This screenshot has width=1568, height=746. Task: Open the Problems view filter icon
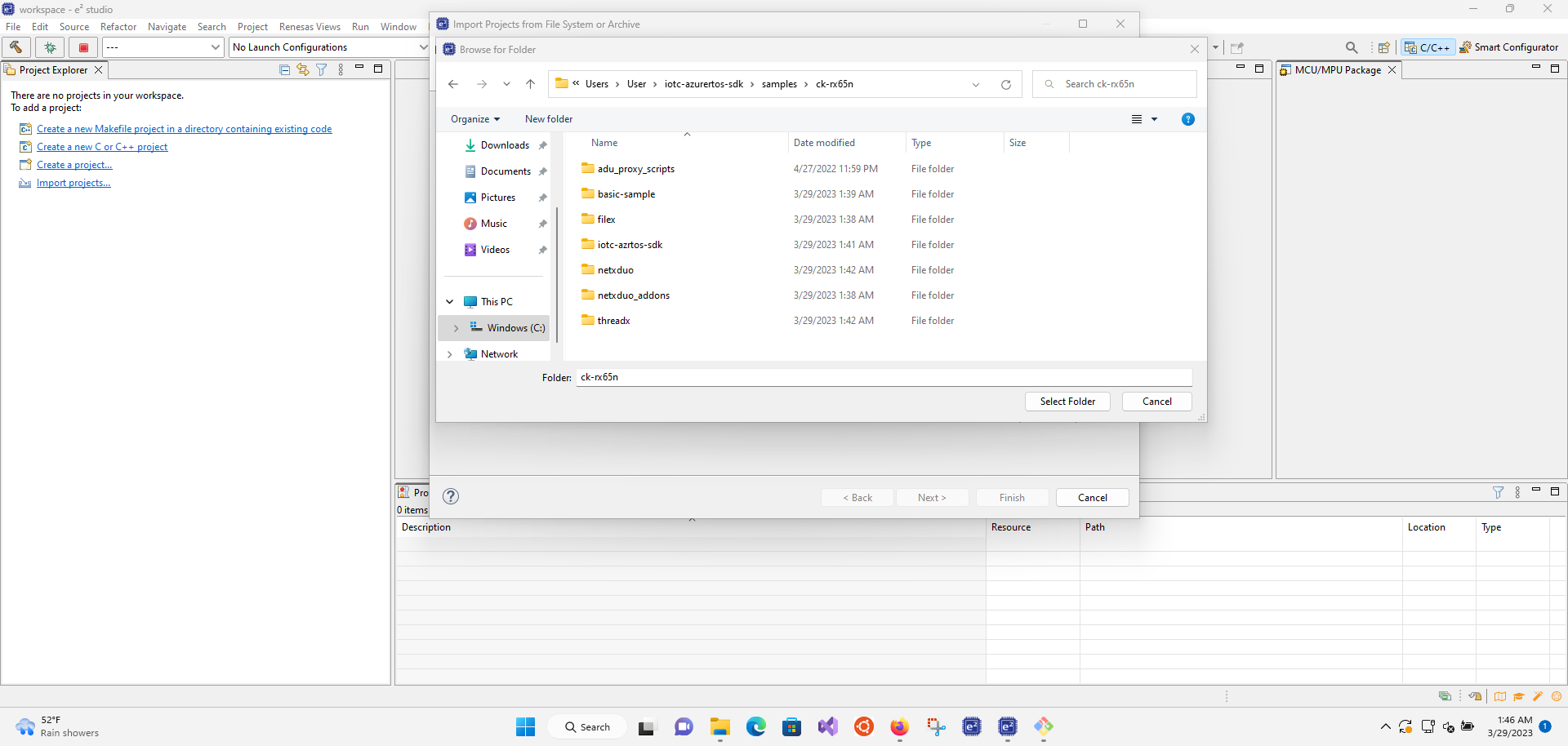(x=1498, y=492)
